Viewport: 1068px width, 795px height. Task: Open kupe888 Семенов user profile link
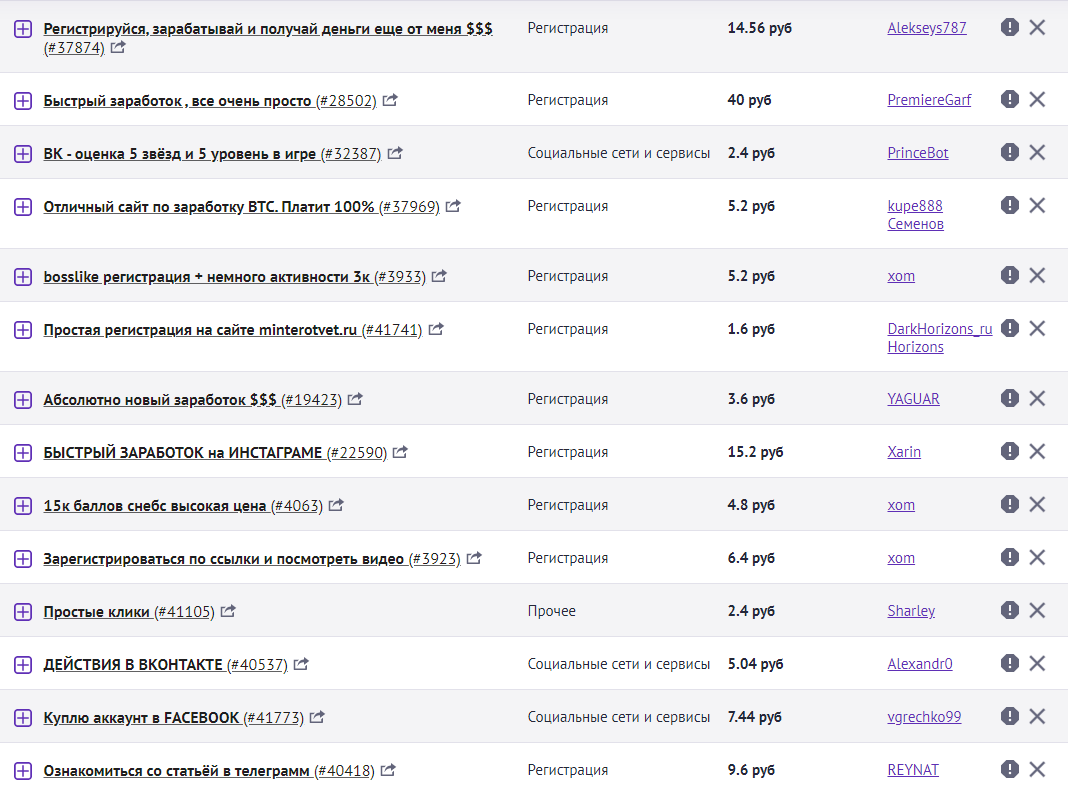(915, 215)
